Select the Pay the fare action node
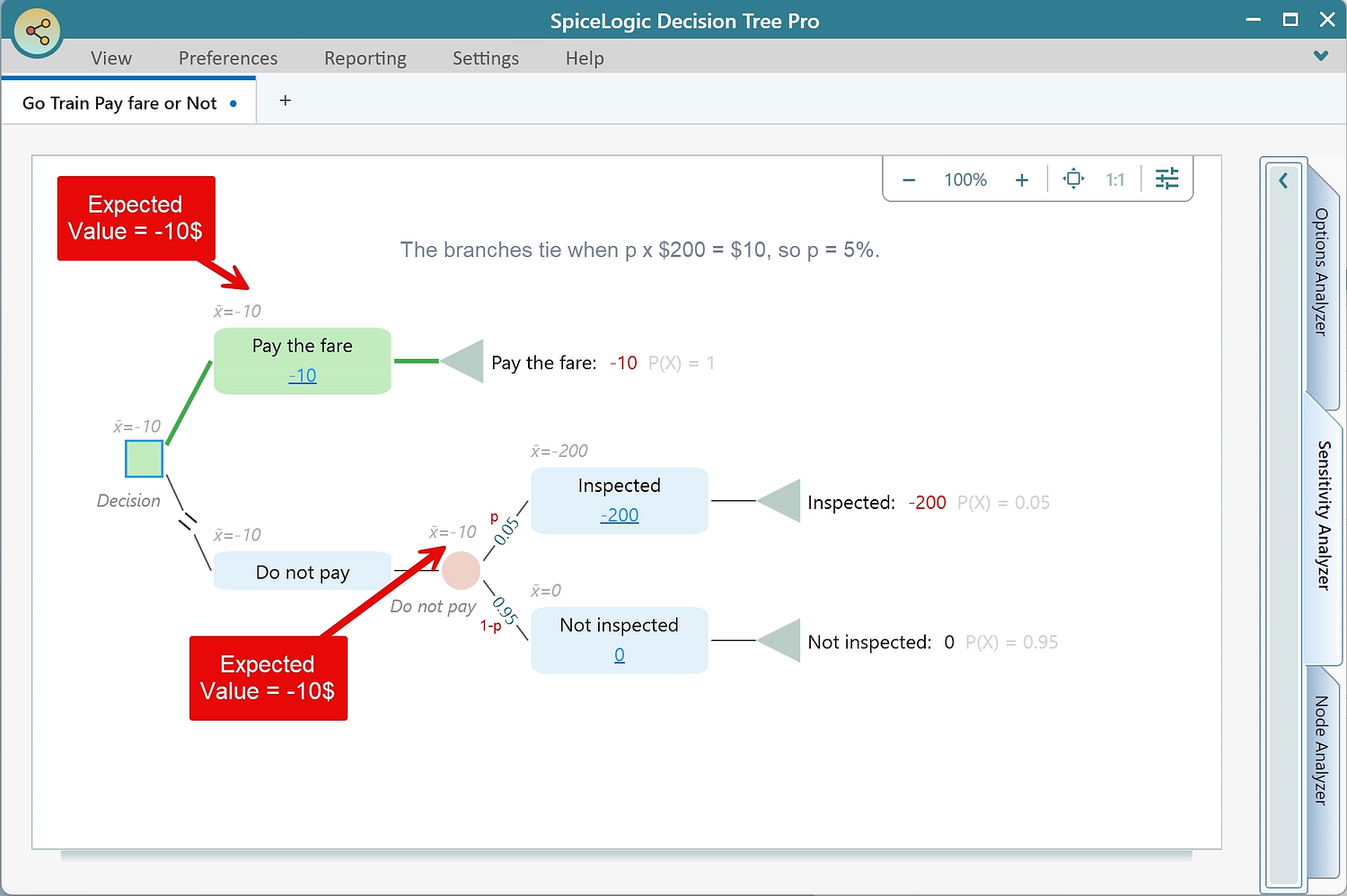1347x896 pixels. 303,361
